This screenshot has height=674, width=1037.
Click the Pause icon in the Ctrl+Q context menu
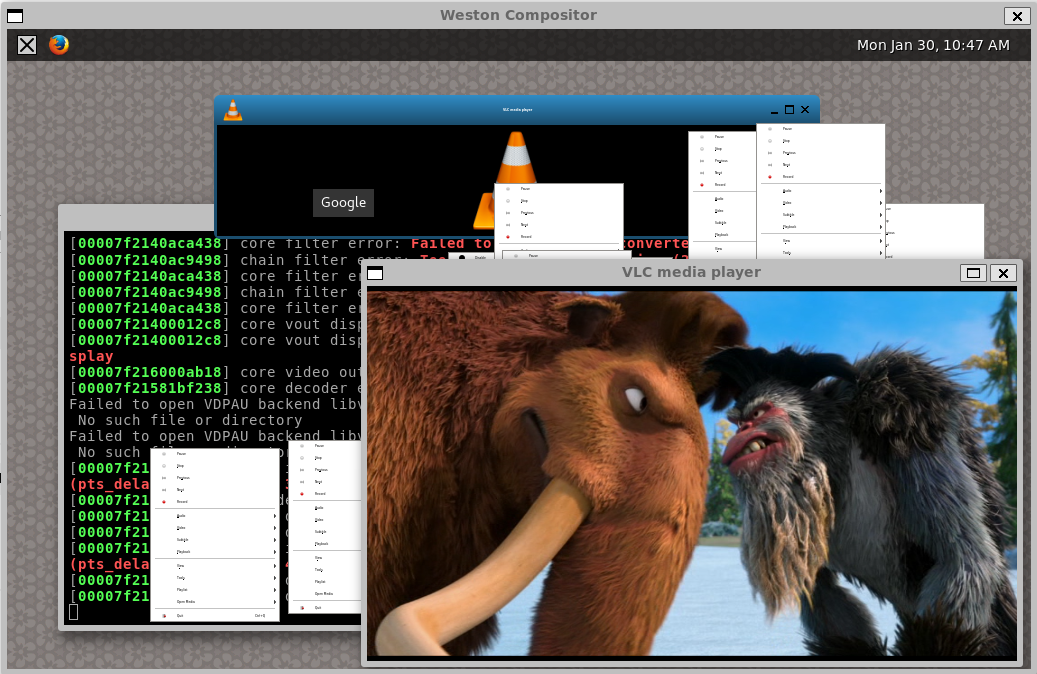[x=164, y=454]
